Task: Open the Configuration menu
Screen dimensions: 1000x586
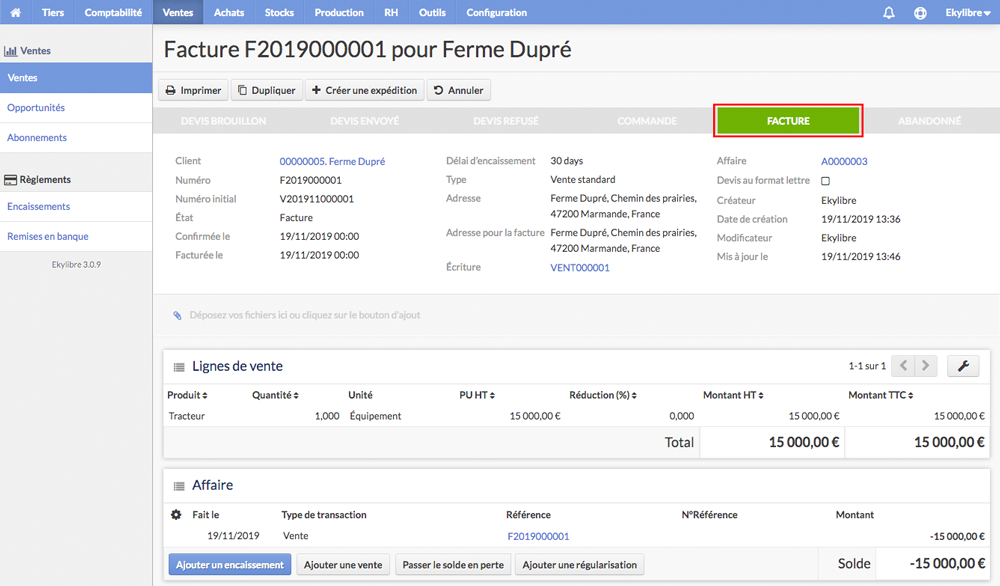Action: pyautogui.click(x=497, y=12)
